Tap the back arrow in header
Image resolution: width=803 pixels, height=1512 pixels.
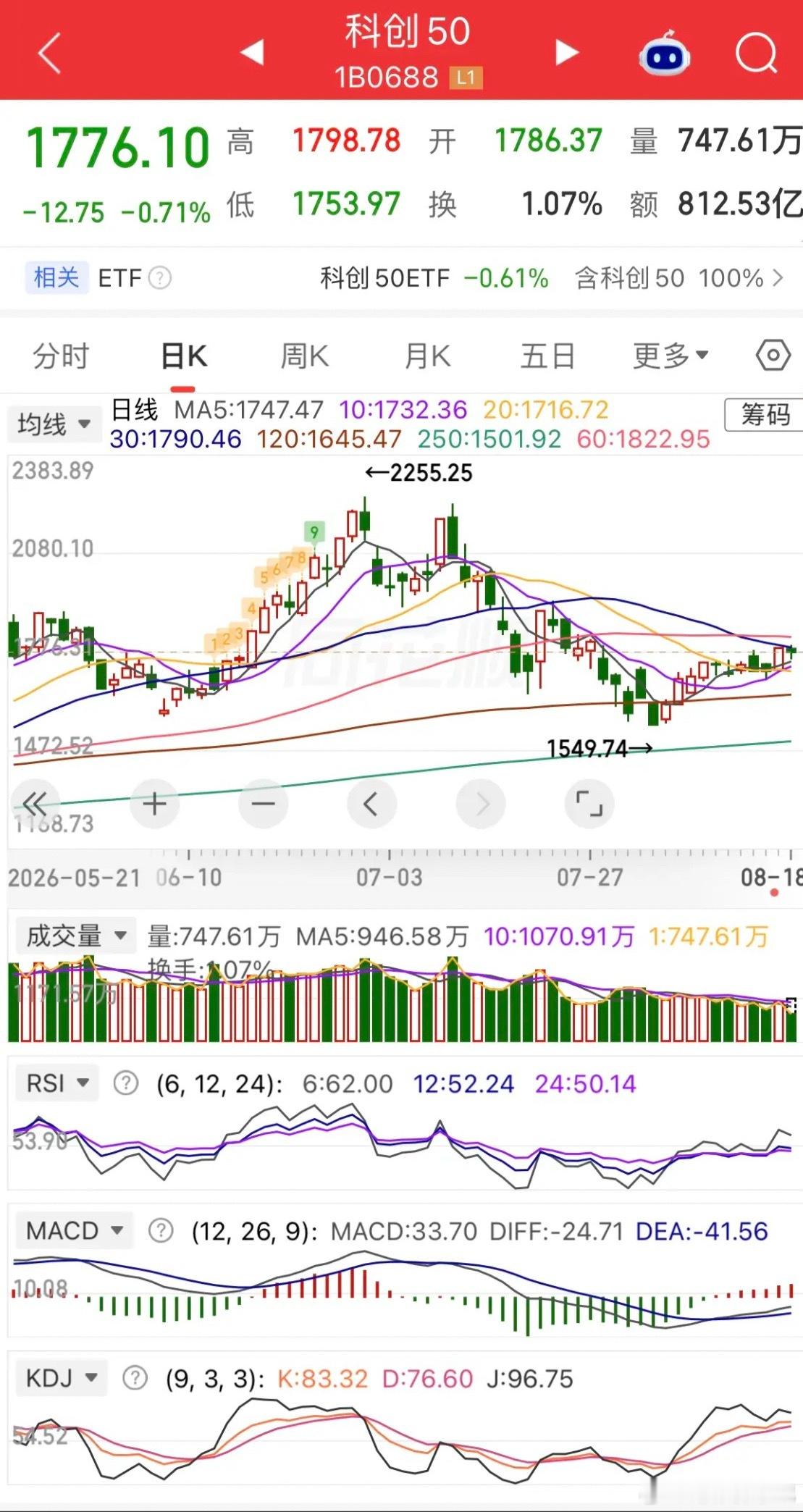click(x=49, y=53)
